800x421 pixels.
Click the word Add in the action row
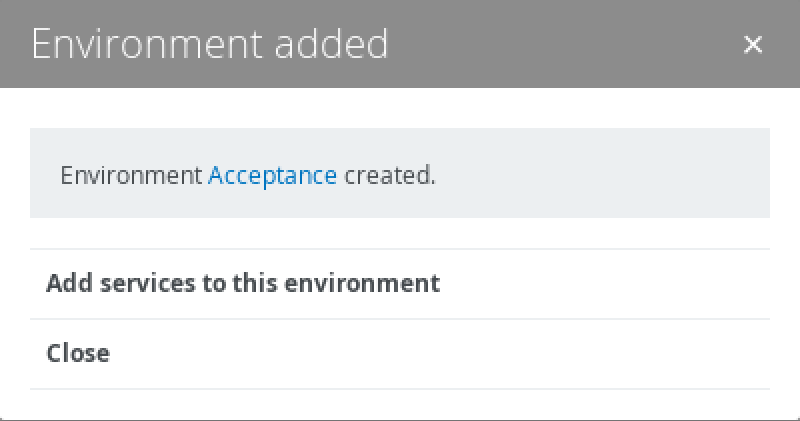(65, 284)
